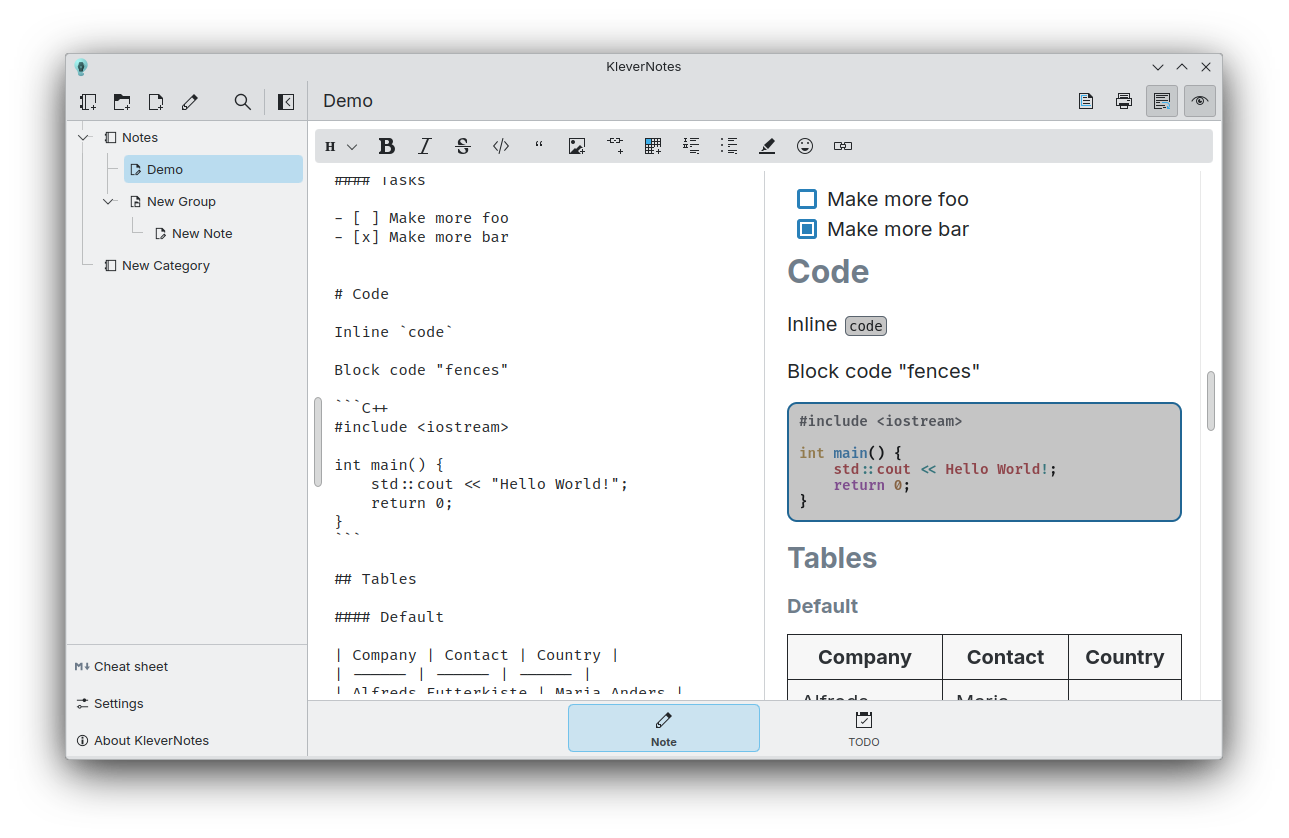Image resolution: width=1289 pixels, height=838 pixels.
Task: Open the Cheat sheet
Action: click(x=121, y=667)
